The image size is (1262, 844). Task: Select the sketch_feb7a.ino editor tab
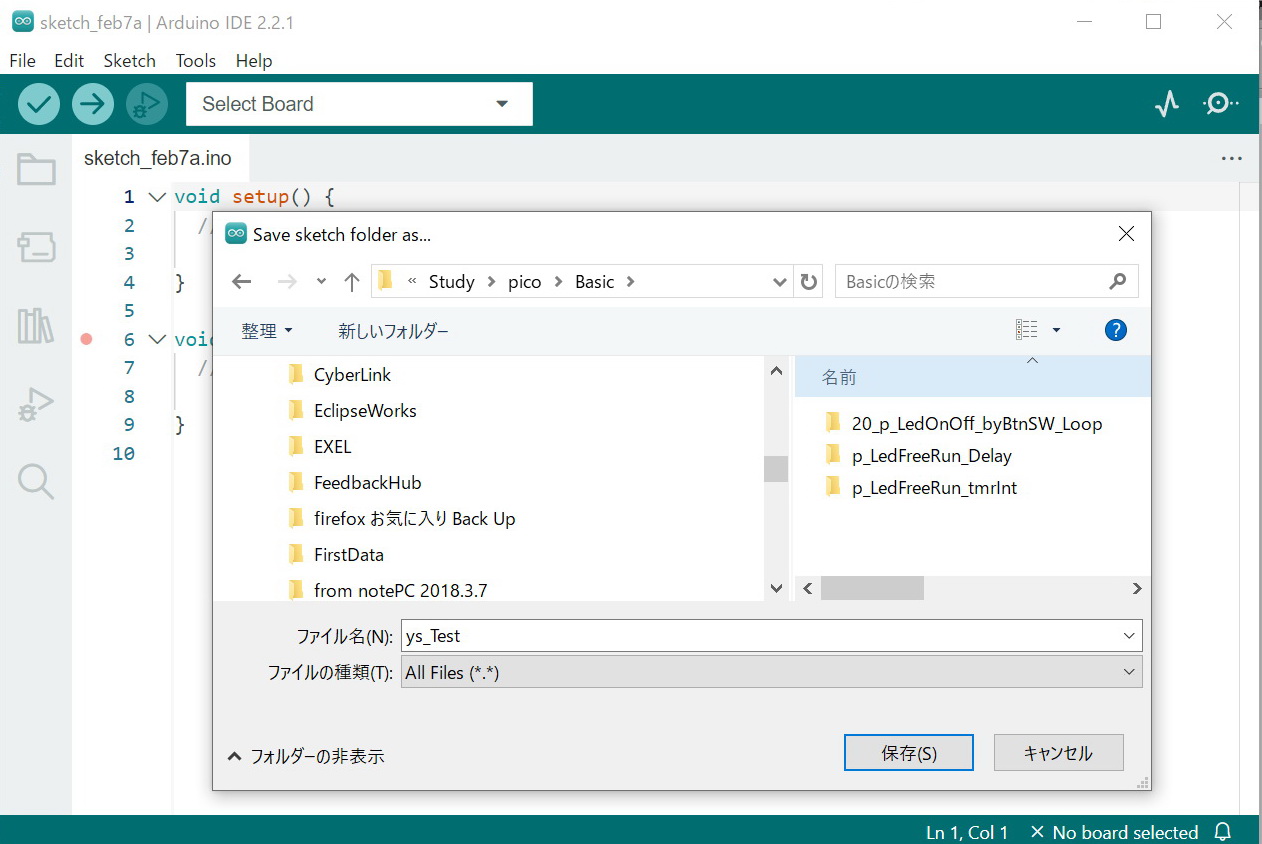point(158,158)
